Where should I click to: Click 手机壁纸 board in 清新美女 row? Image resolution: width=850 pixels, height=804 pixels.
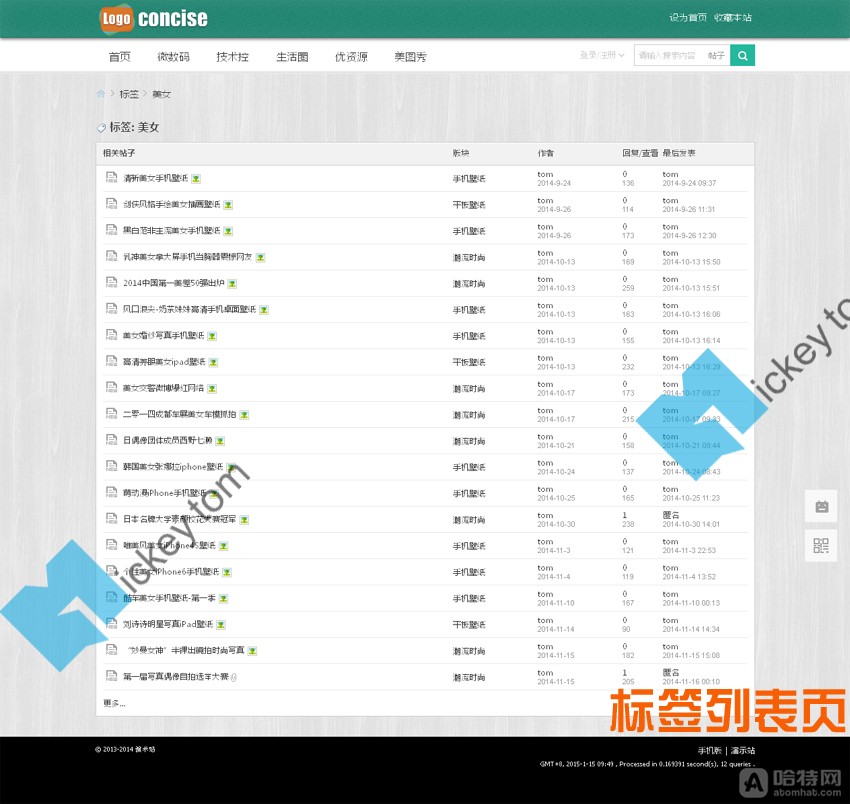469,179
